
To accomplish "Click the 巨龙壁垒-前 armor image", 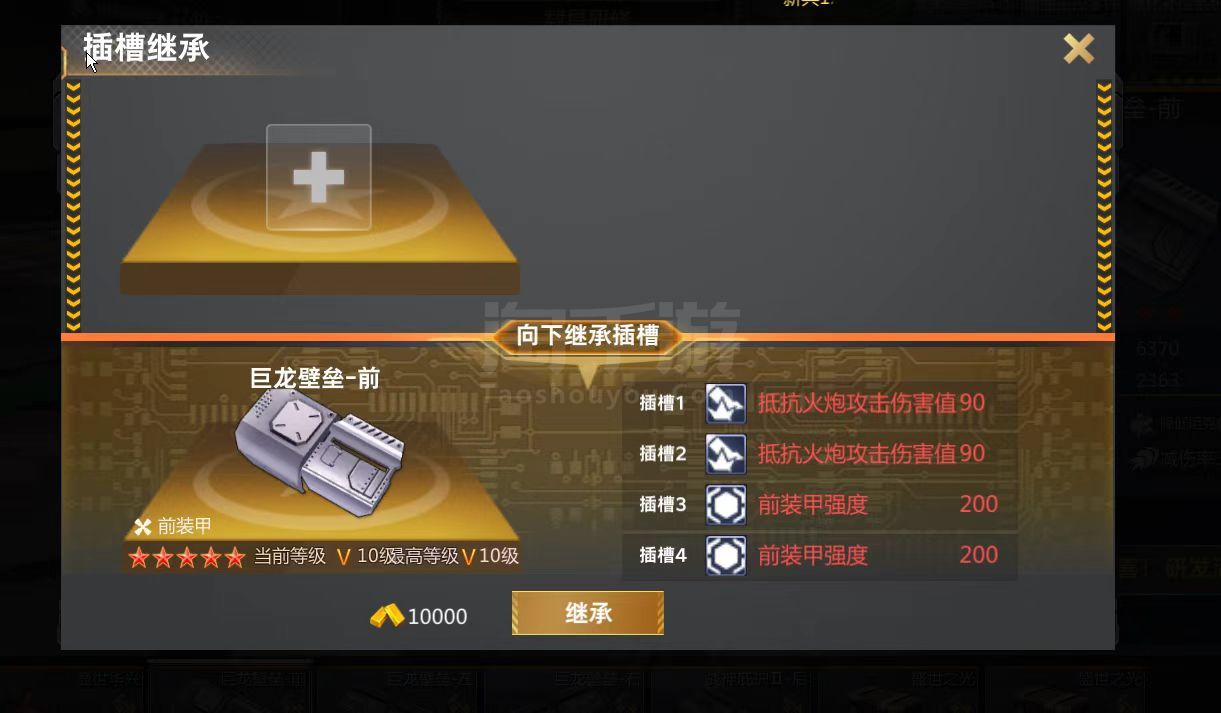I will pyautogui.click(x=320, y=452).
